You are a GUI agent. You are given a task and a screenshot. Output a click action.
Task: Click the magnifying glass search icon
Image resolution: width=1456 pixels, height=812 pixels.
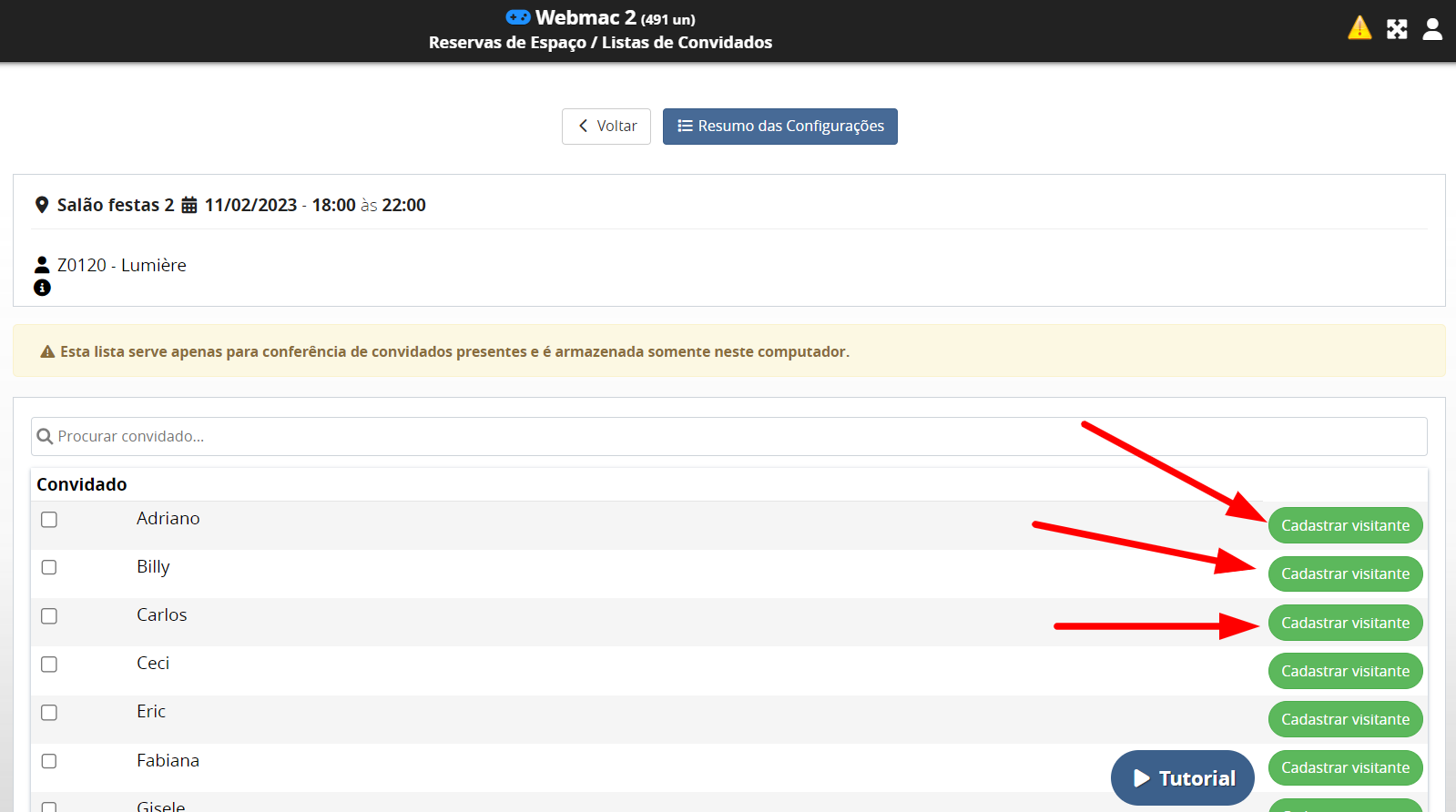point(45,437)
